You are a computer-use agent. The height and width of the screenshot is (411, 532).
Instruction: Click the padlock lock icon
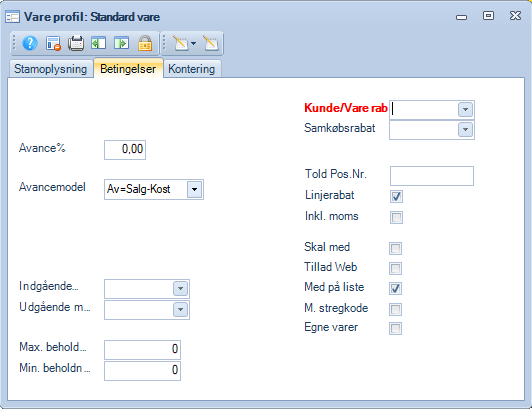pyautogui.click(x=145, y=43)
